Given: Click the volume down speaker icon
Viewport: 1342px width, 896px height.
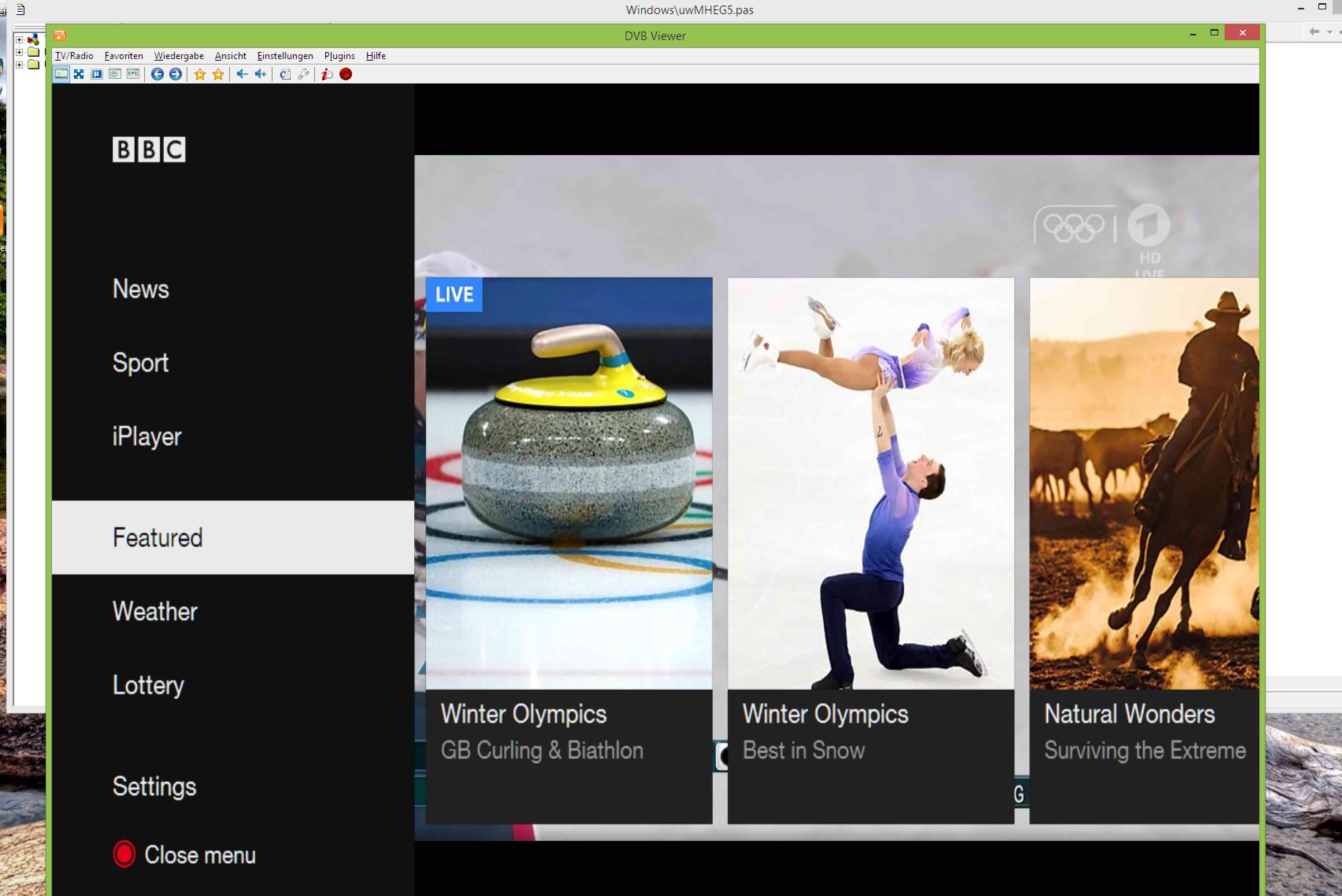Looking at the screenshot, I should [x=242, y=74].
